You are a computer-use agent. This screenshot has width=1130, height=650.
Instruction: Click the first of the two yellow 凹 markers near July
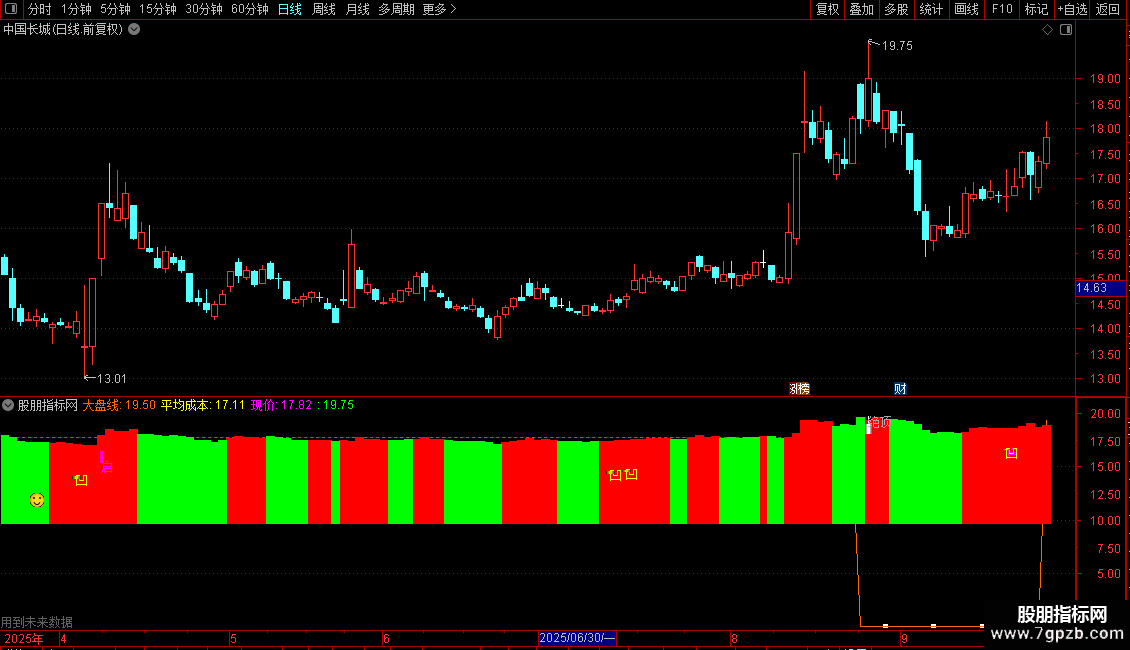click(614, 474)
